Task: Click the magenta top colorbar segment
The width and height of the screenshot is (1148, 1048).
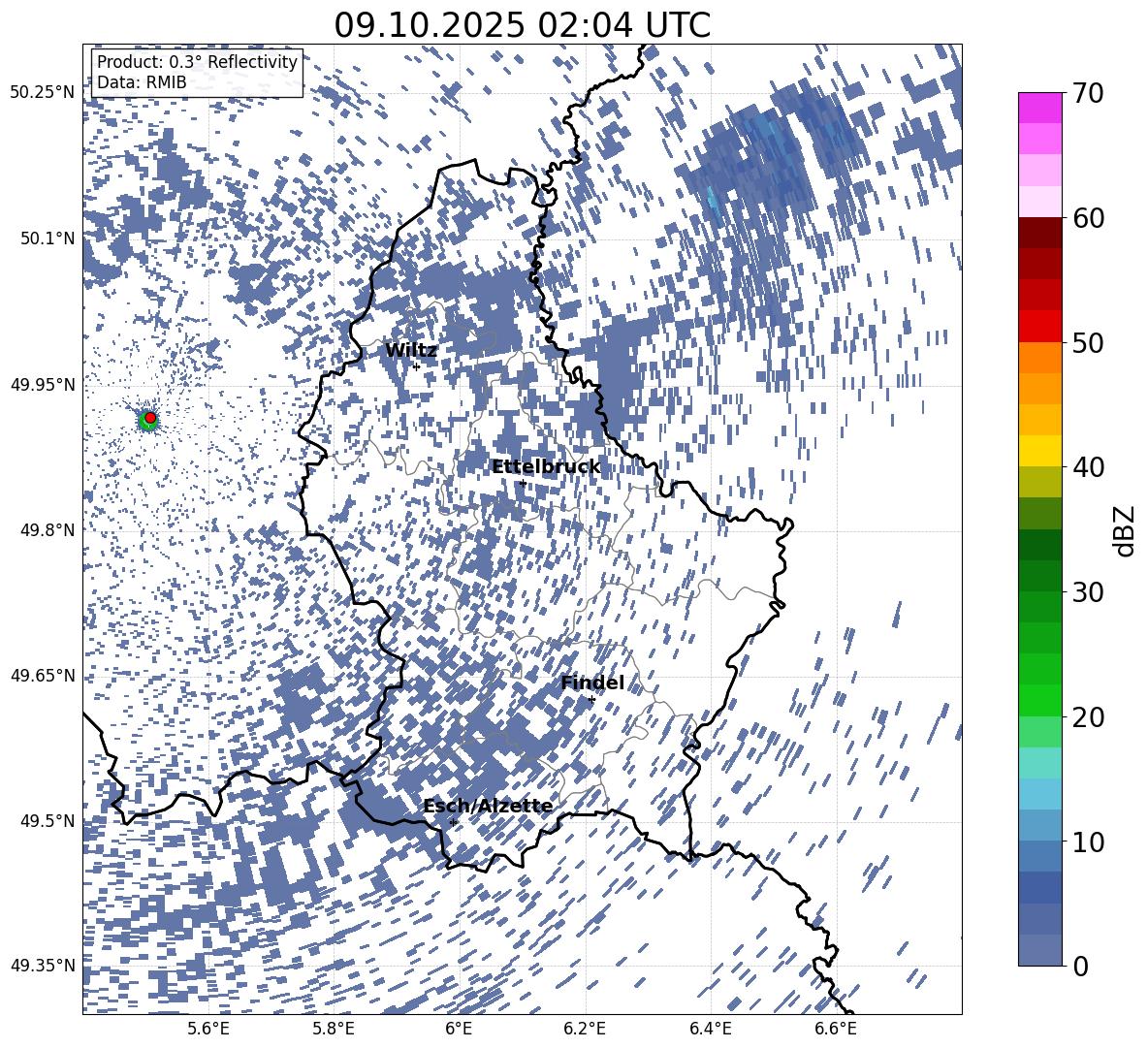Action: [x=1039, y=109]
